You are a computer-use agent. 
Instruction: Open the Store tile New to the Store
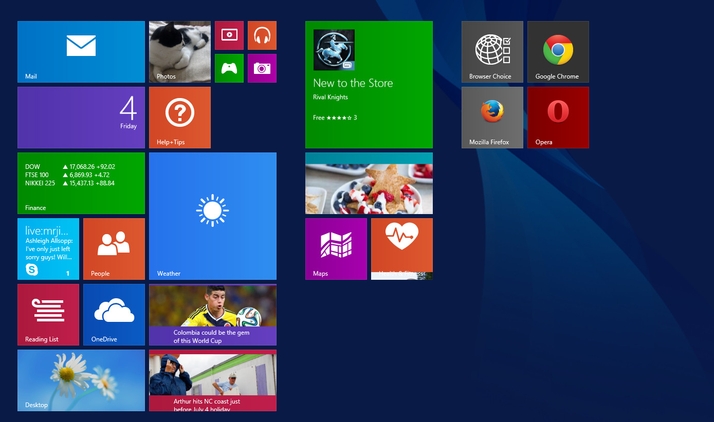(x=369, y=85)
